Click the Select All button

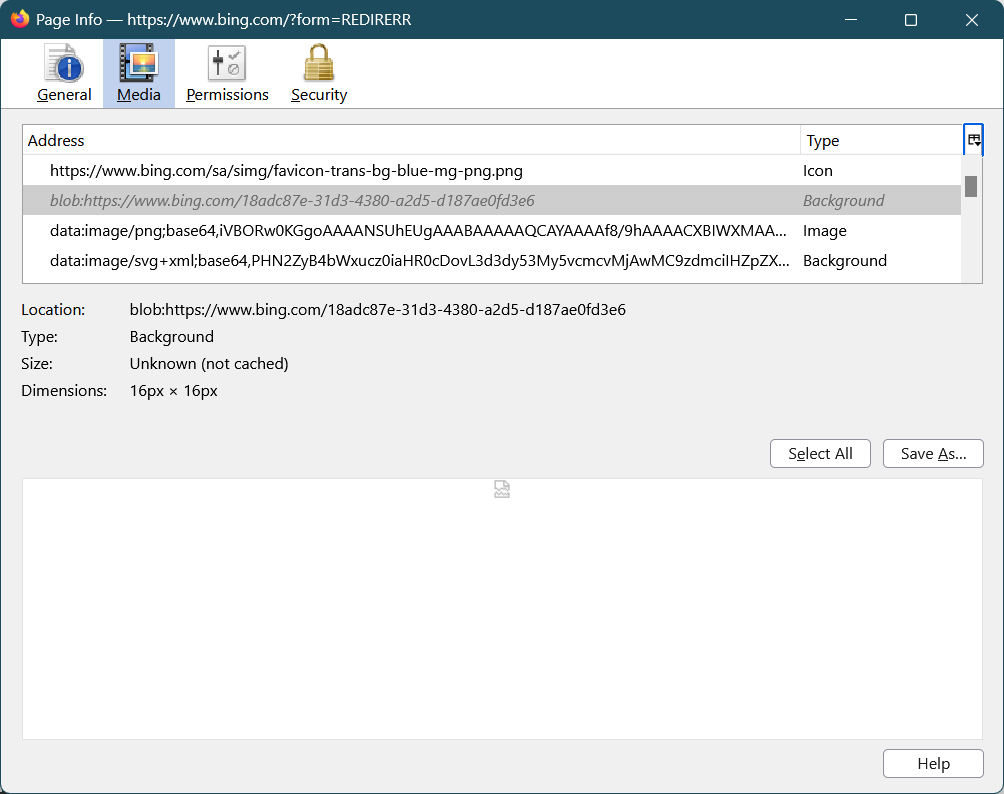[820, 454]
